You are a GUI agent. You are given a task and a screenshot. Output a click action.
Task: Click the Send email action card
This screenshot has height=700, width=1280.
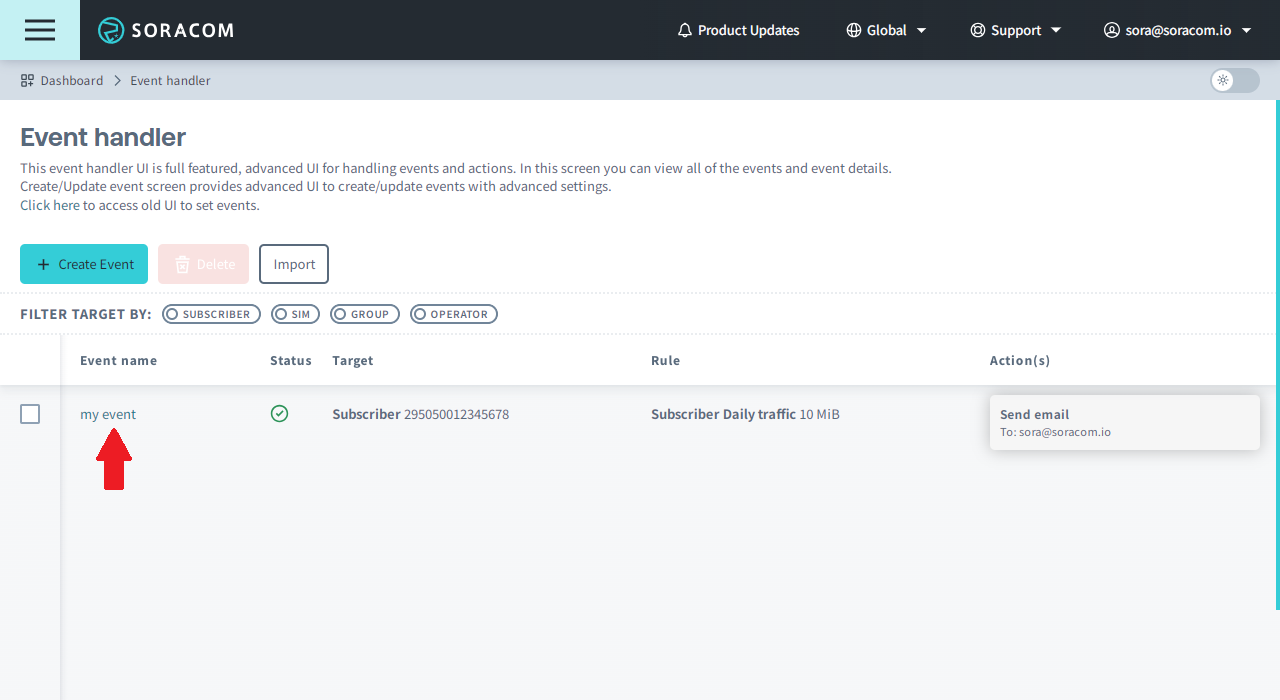[x=1124, y=422]
